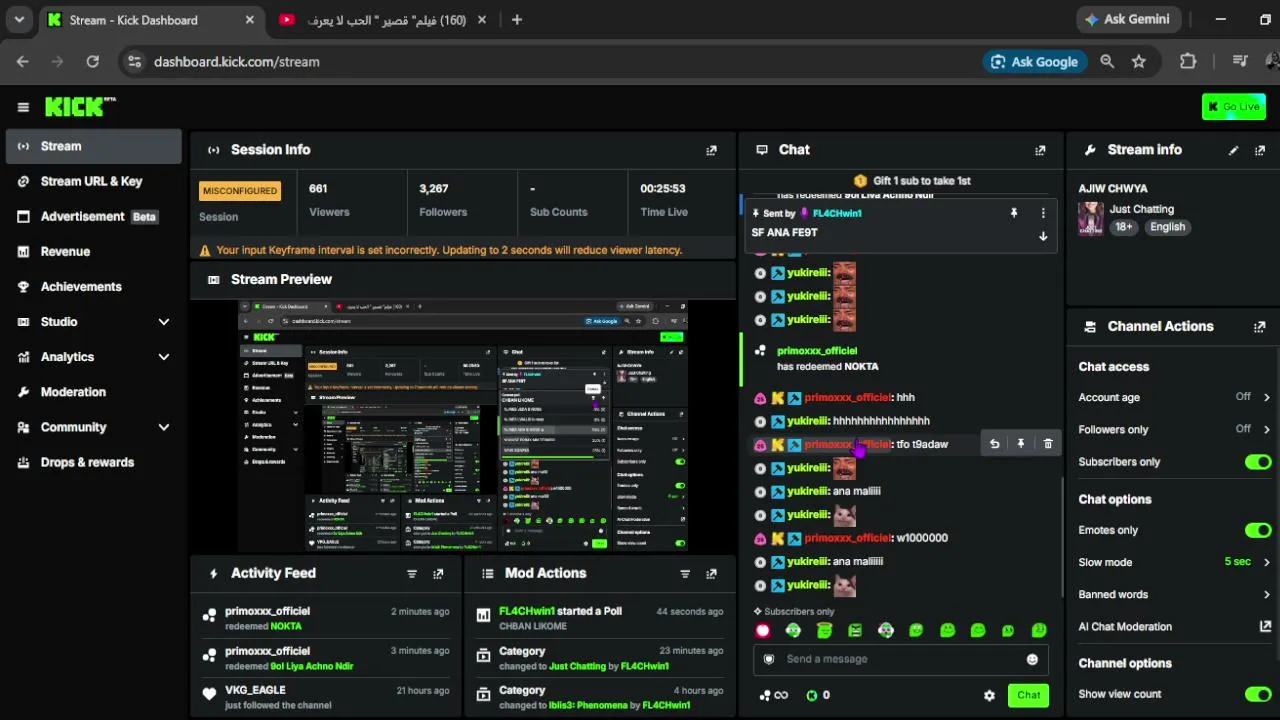Click the Send a message input field

pyautogui.click(x=900, y=659)
